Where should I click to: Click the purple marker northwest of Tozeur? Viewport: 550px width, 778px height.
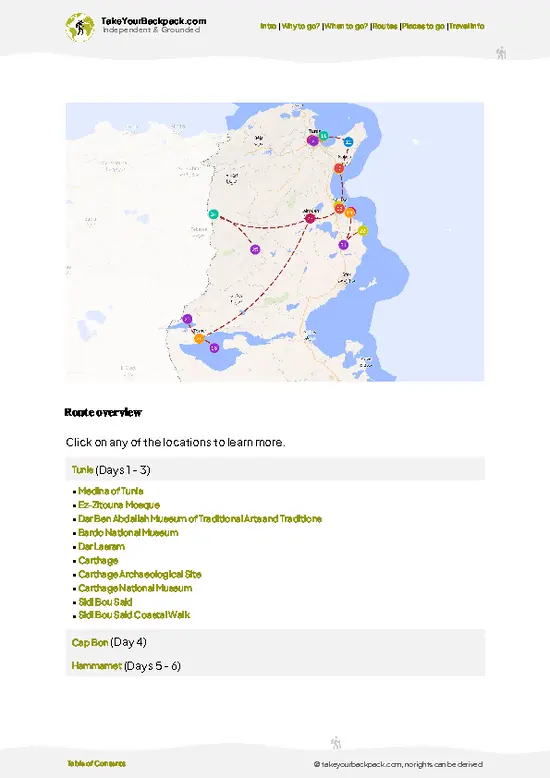(187, 319)
